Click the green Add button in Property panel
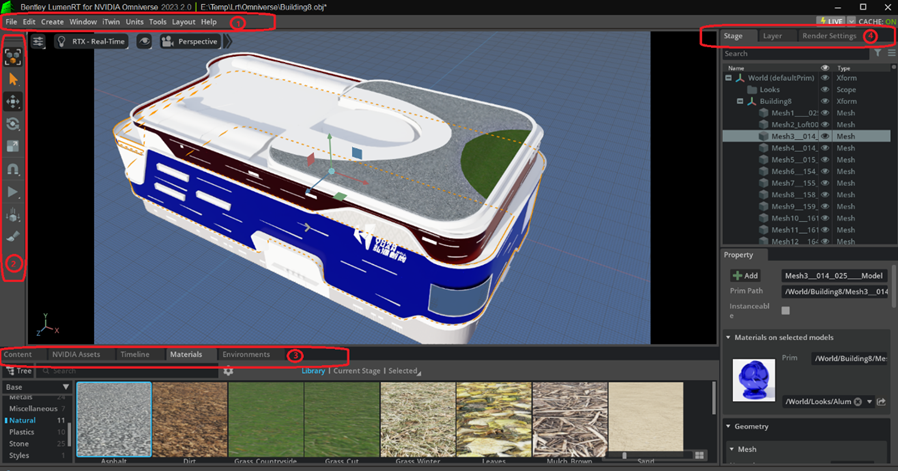Image resolution: width=898 pixels, height=471 pixels. (745, 276)
